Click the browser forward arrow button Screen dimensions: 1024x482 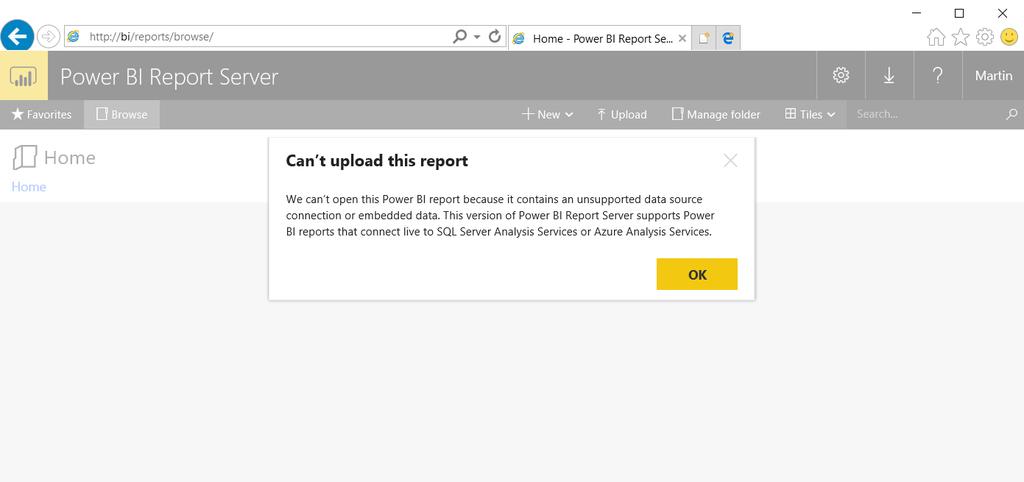click(48, 37)
